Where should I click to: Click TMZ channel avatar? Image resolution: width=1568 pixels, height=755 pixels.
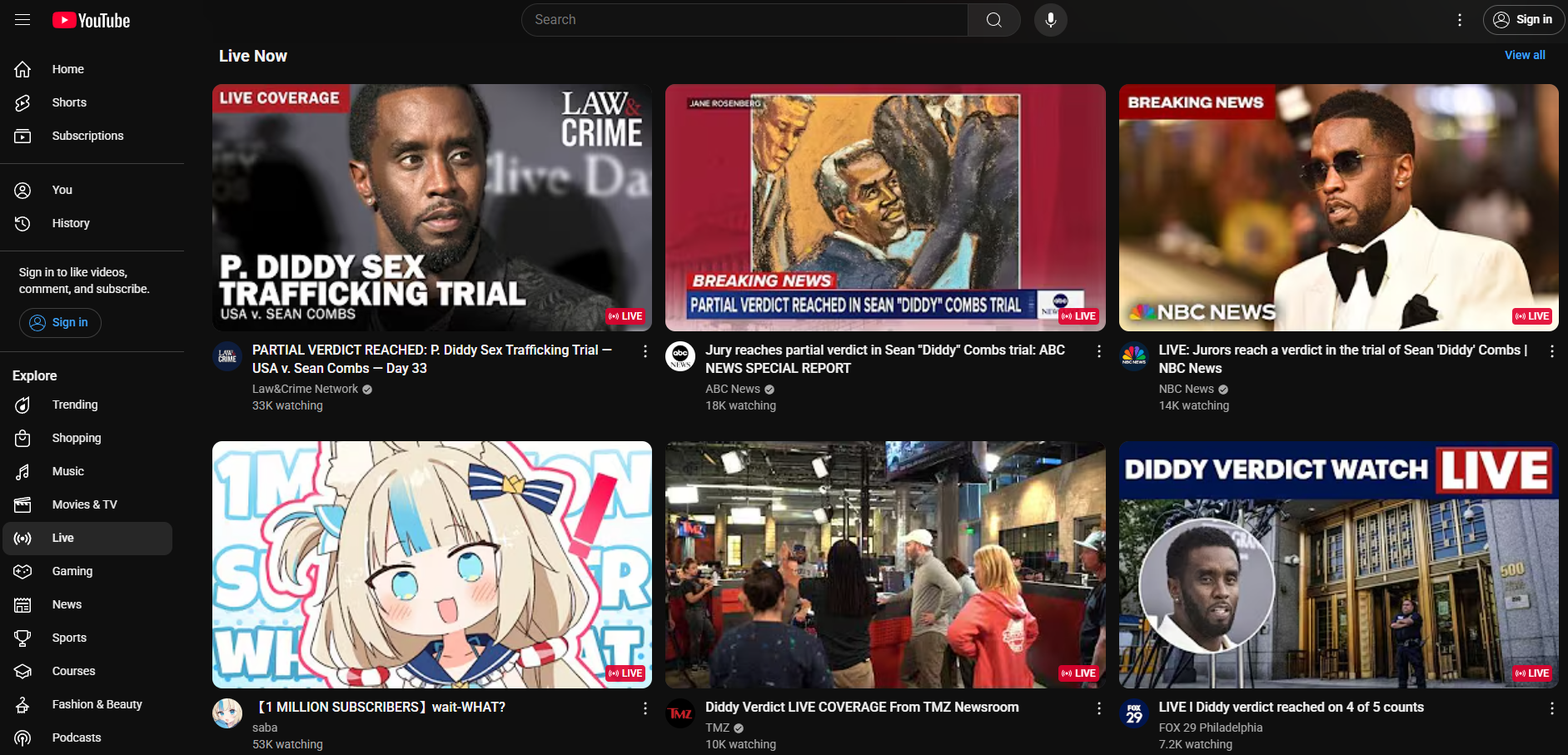tap(680, 713)
